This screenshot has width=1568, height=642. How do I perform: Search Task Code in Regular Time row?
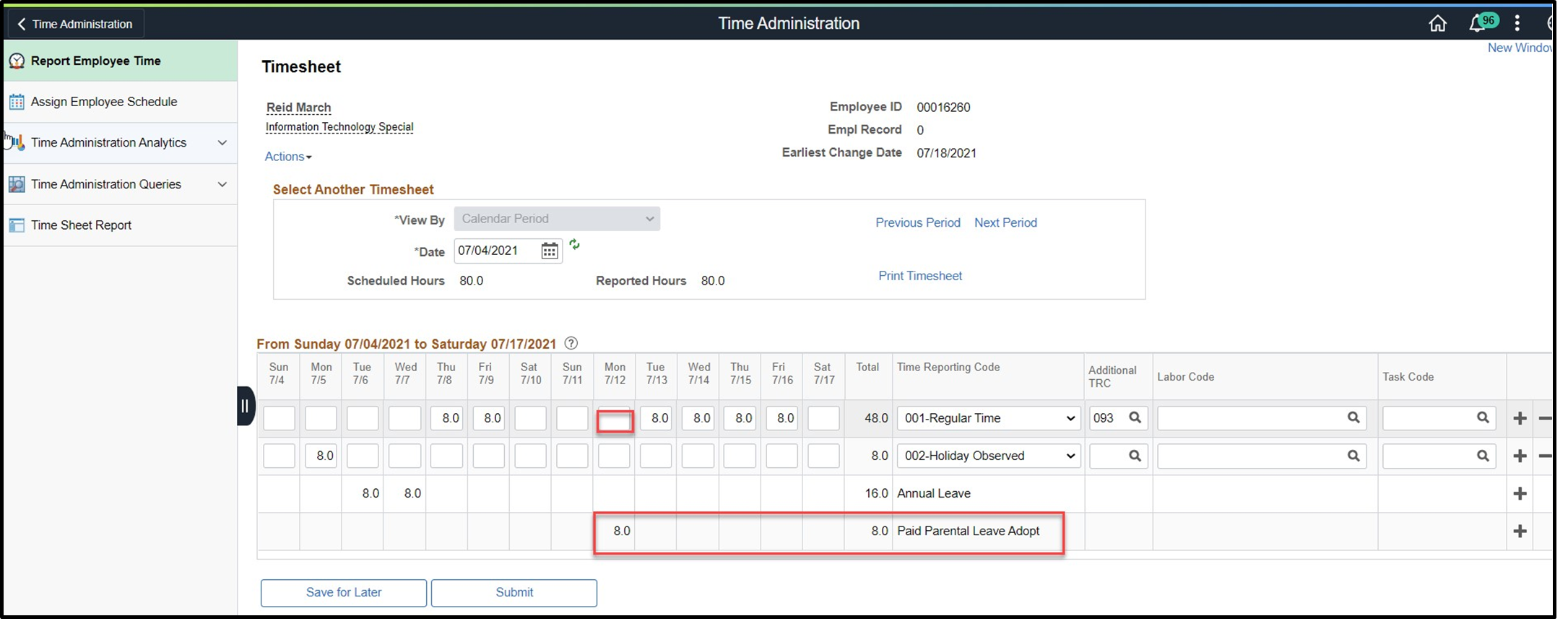click(1483, 417)
